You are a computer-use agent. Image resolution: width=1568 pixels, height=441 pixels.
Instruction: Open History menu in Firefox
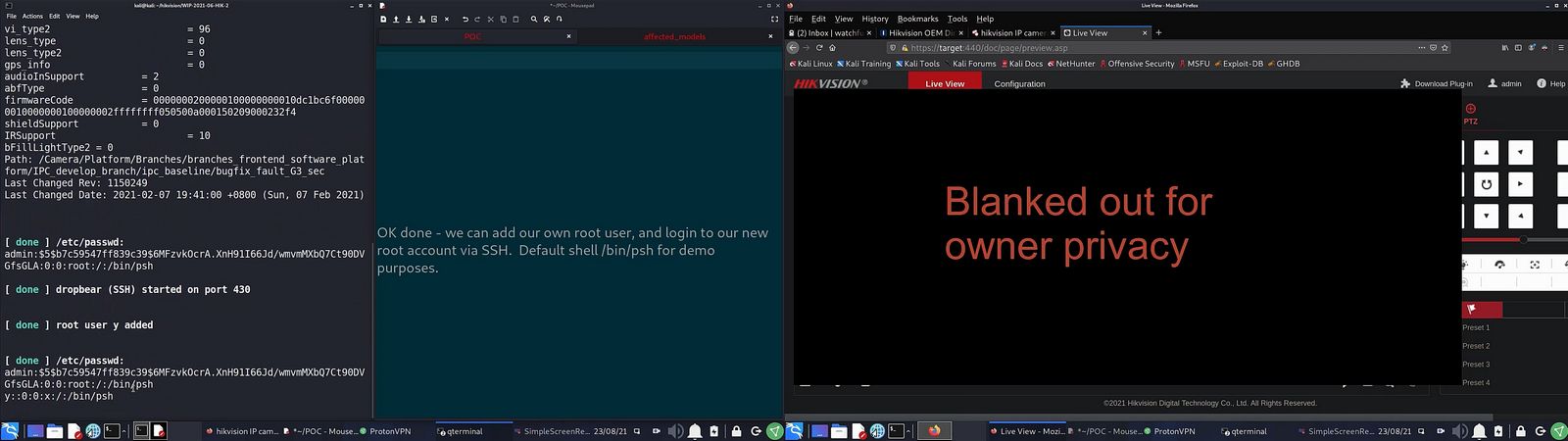click(x=875, y=19)
